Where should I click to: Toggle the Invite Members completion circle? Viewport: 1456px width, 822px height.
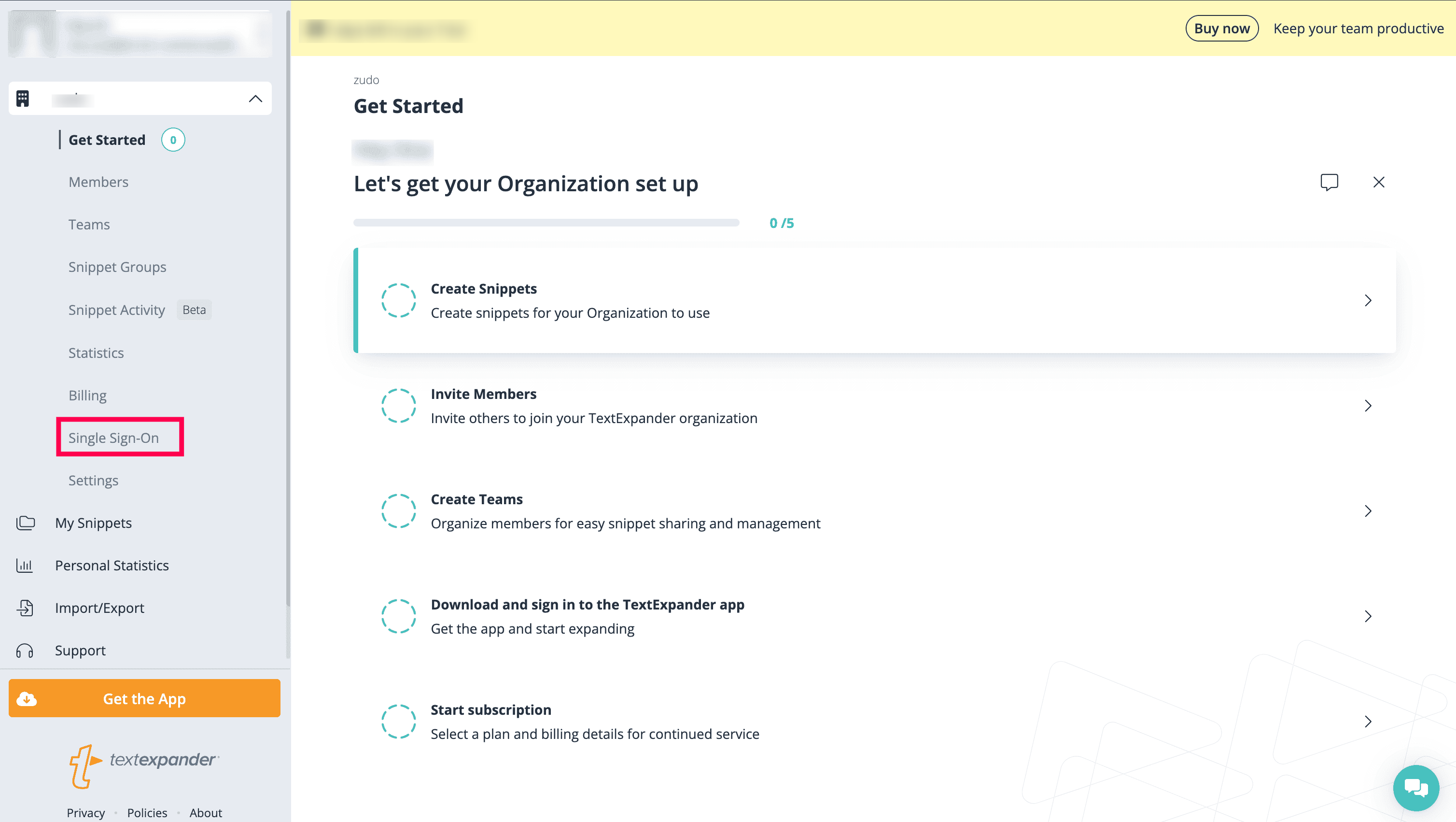(398, 405)
